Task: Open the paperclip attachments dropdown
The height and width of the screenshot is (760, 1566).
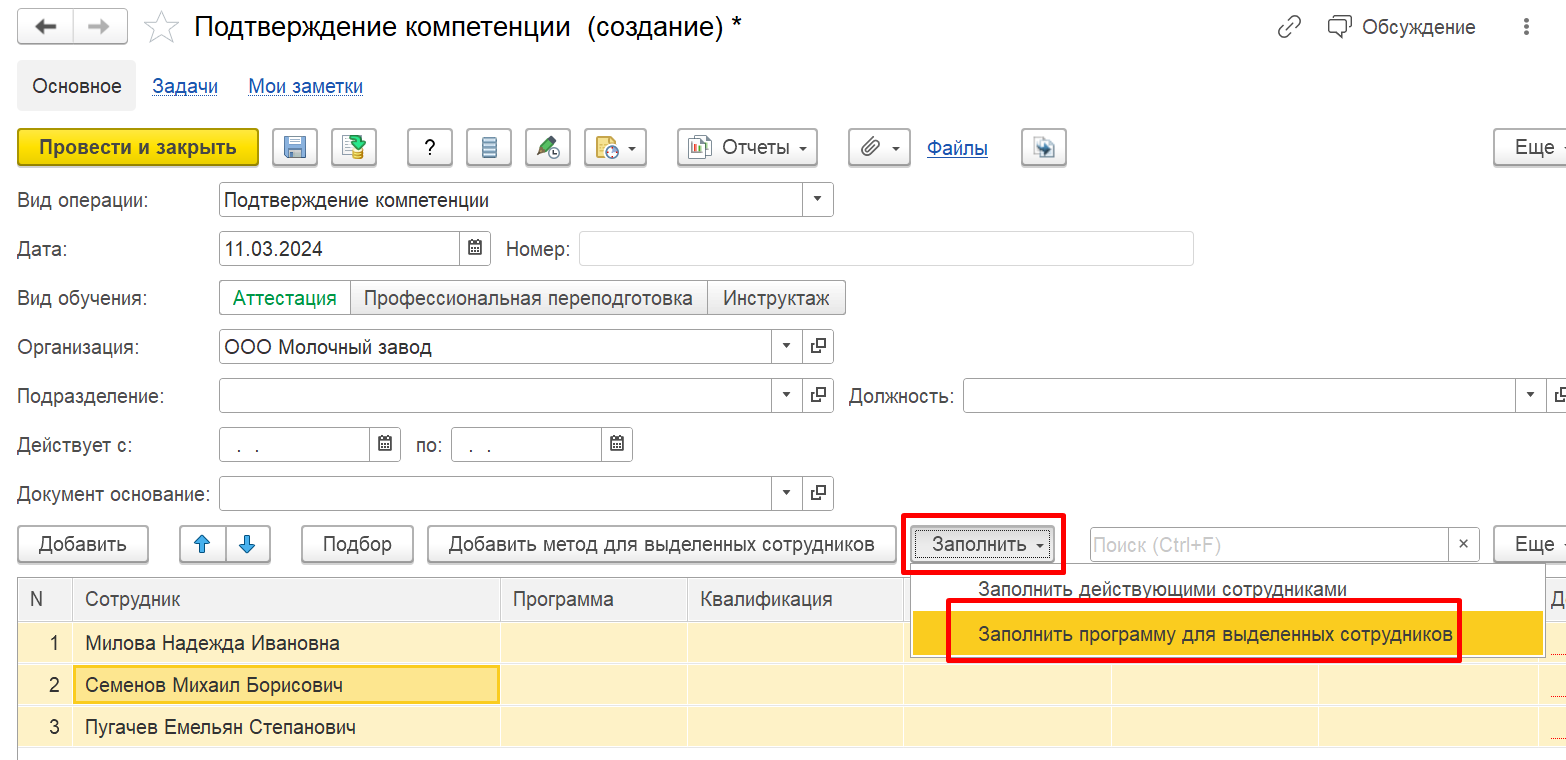Action: (x=880, y=148)
